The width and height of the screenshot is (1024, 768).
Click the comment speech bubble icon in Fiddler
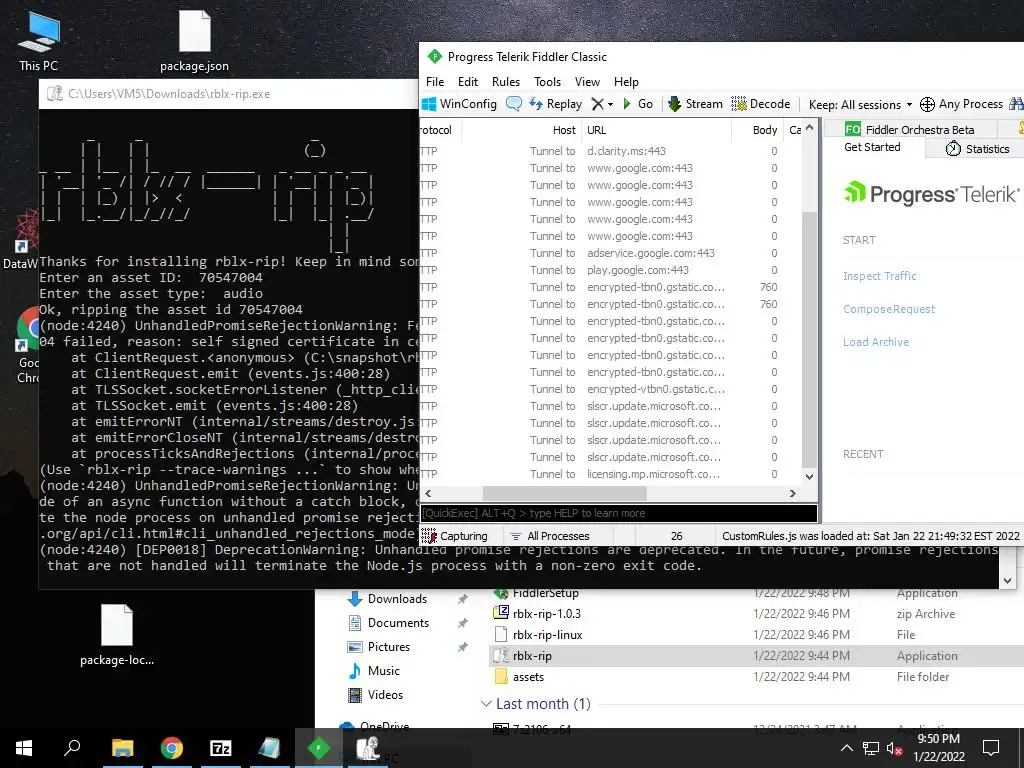pyautogui.click(x=514, y=104)
